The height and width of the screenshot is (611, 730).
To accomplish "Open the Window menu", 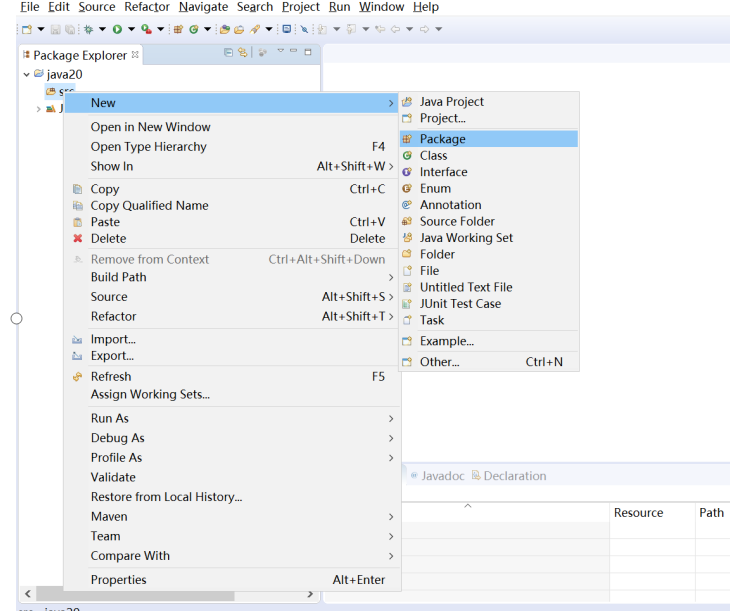I will [381, 7].
